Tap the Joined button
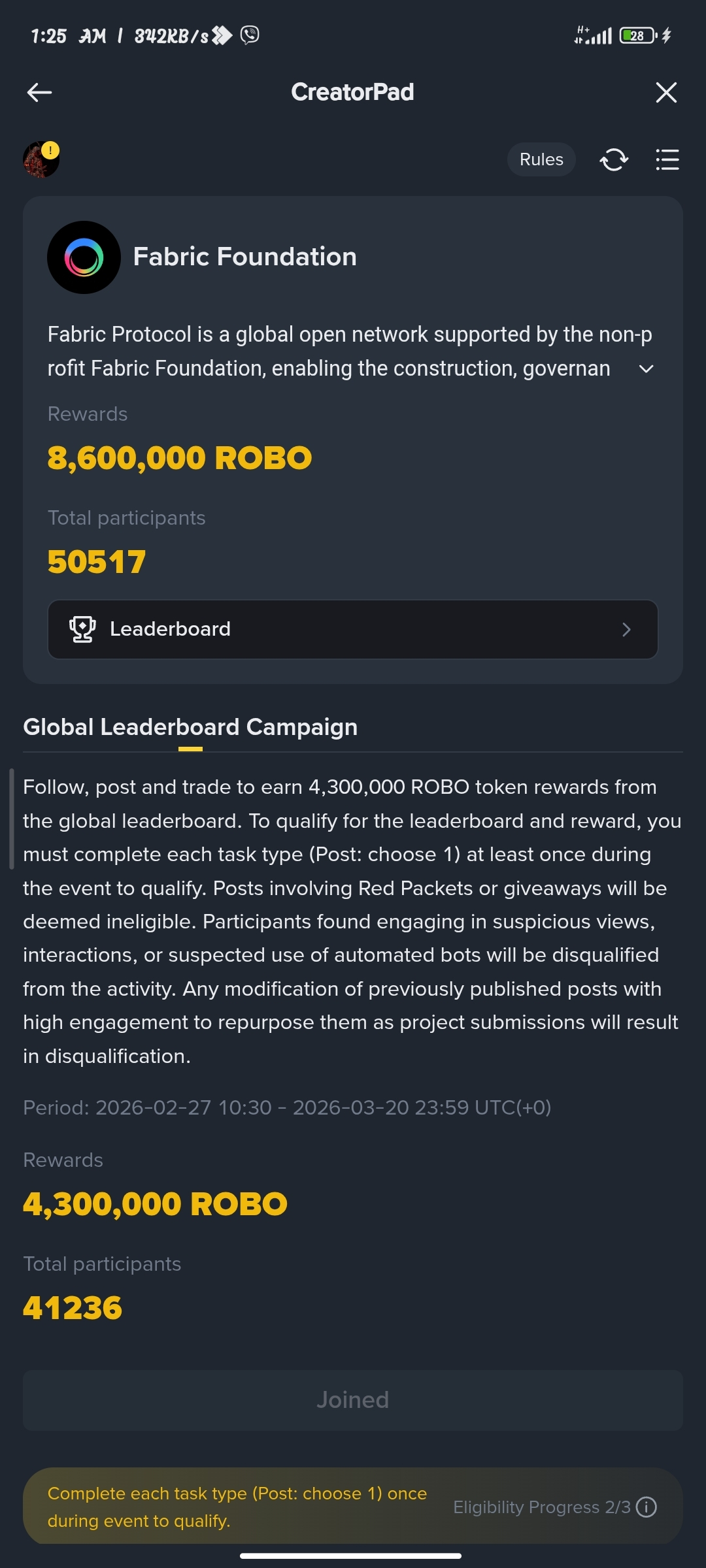Screen dimensions: 706x1568 pyautogui.click(x=353, y=1400)
